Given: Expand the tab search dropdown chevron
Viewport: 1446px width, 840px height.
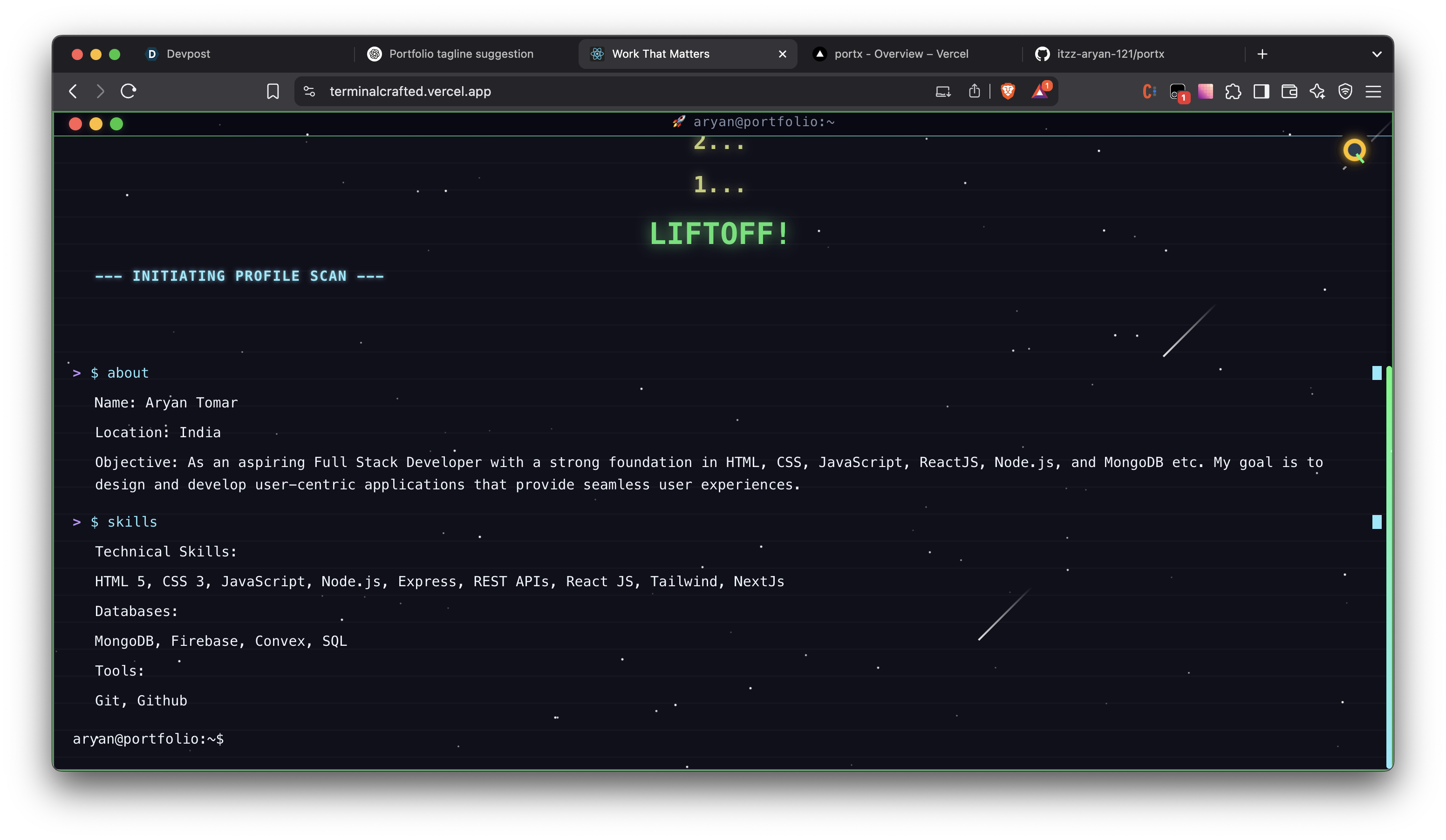Looking at the screenshot, I should pyautogui.click(x=1377, y=54).
